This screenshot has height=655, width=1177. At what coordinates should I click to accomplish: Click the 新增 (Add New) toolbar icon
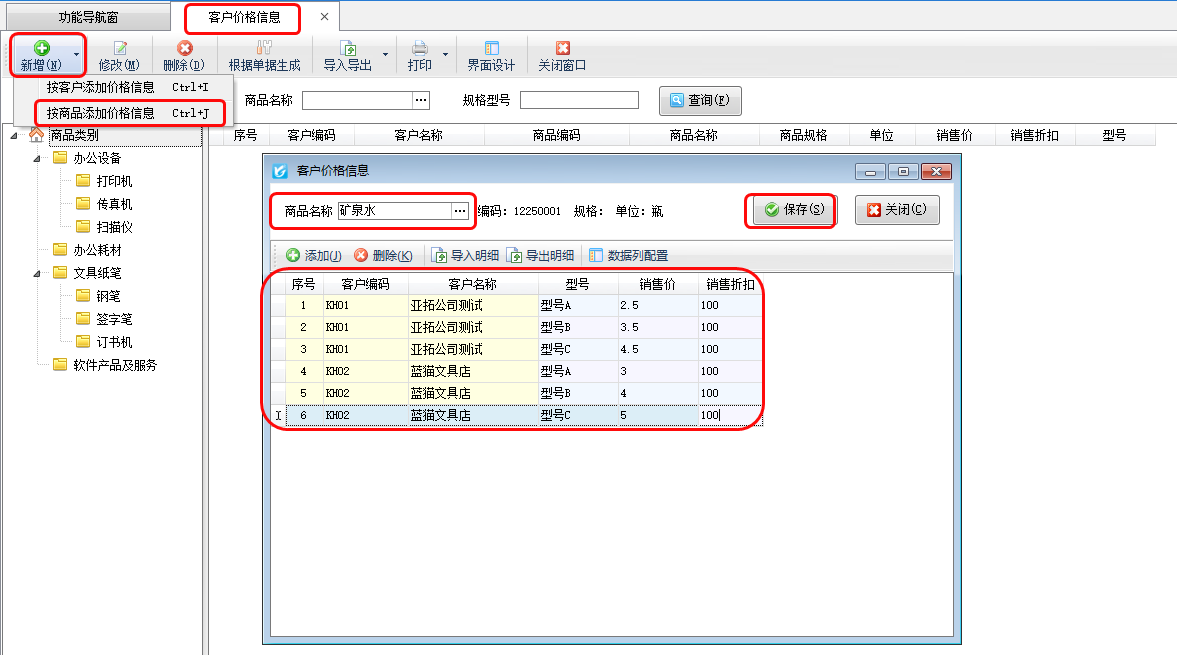[x=41, y=48]
